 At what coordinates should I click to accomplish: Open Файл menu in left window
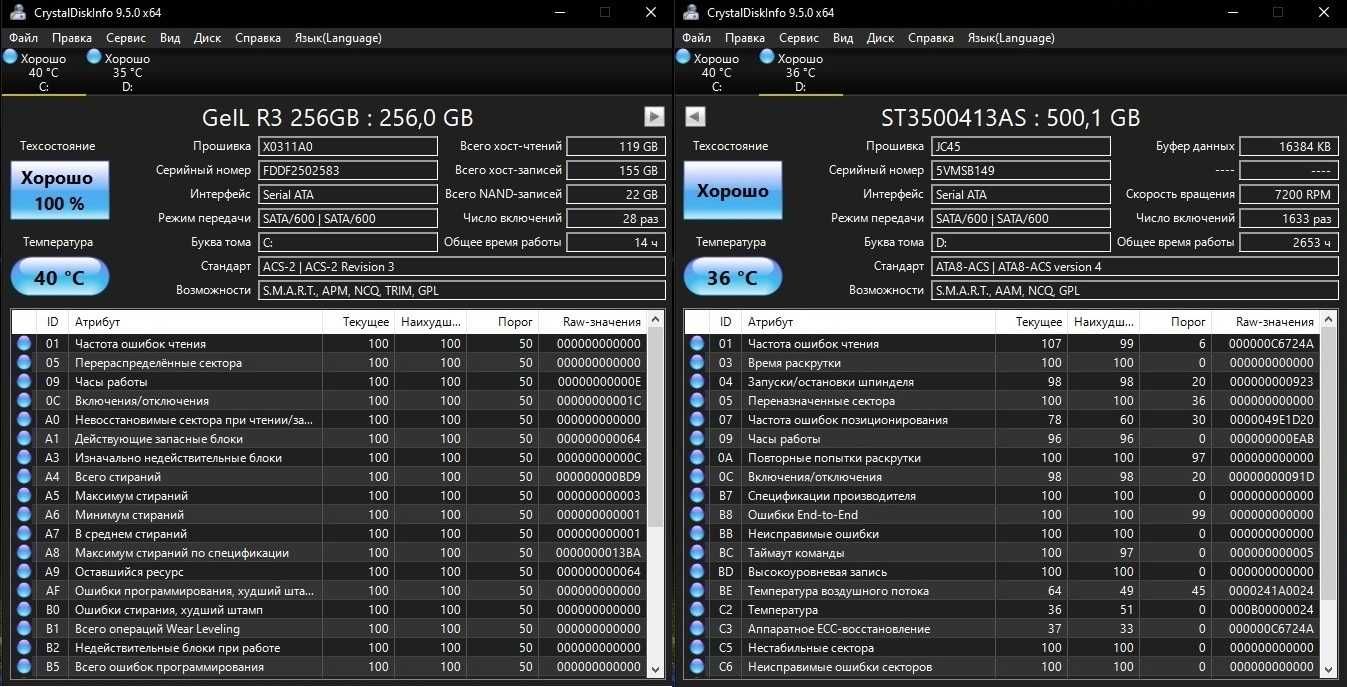click(24, 38)
